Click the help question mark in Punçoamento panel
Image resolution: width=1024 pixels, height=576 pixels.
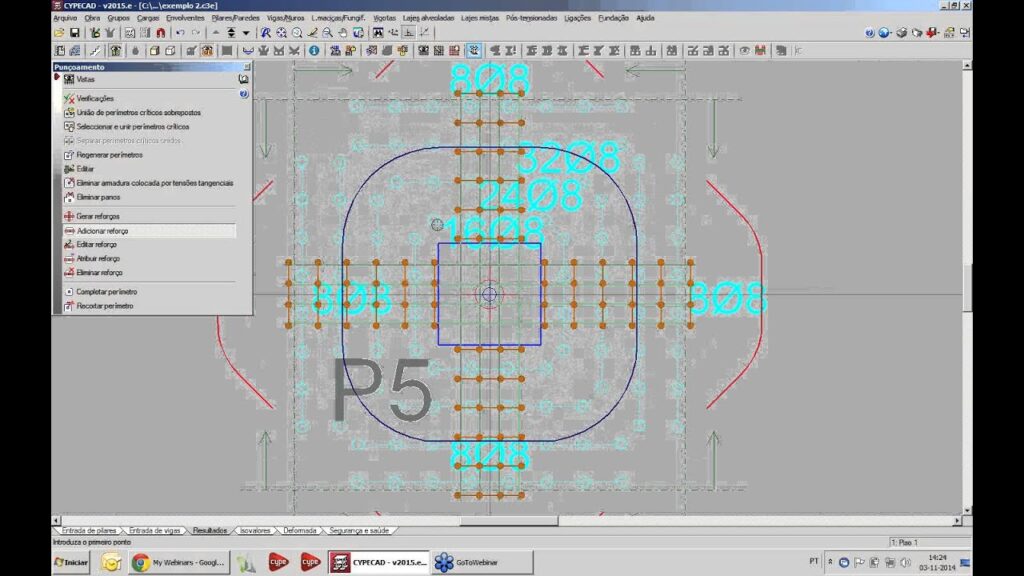(x=243, y=94)
